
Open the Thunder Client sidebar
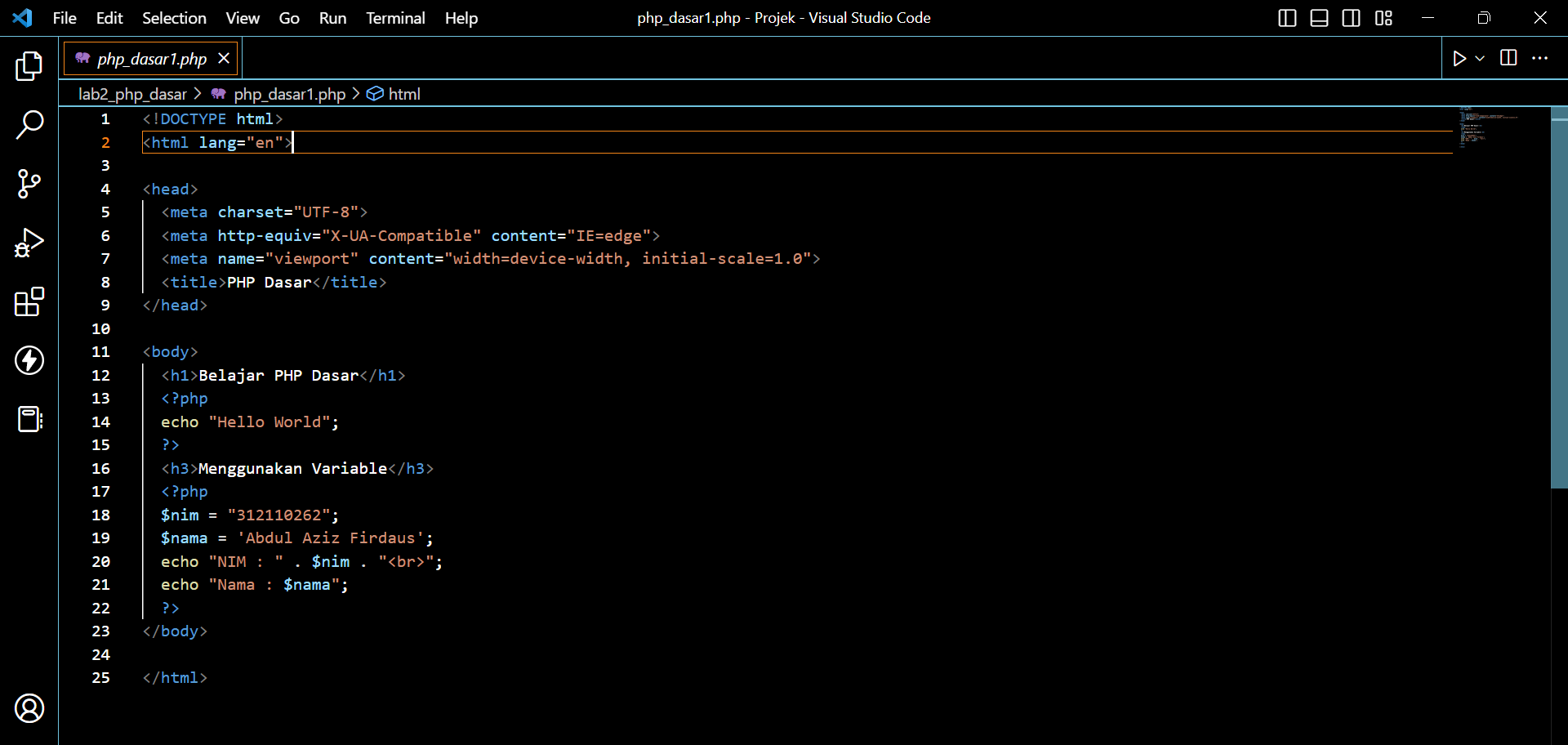coord(29,360)
